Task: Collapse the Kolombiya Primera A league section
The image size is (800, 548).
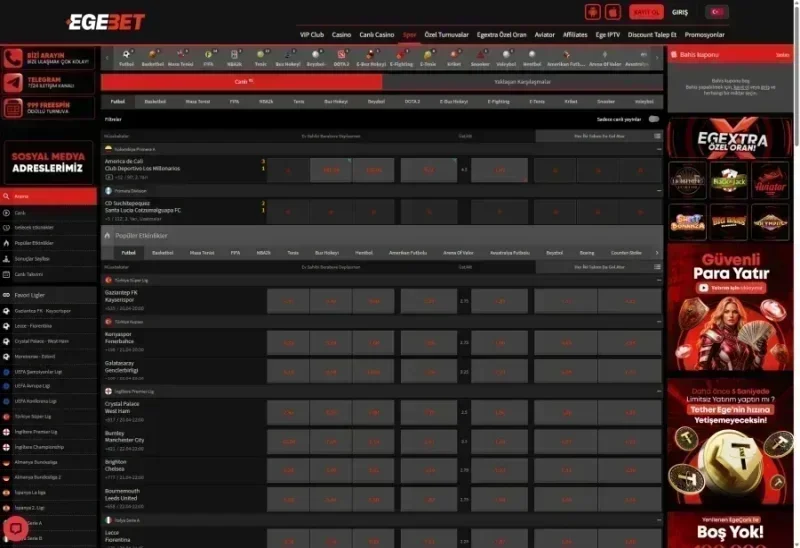Action: tap(659, 149)
